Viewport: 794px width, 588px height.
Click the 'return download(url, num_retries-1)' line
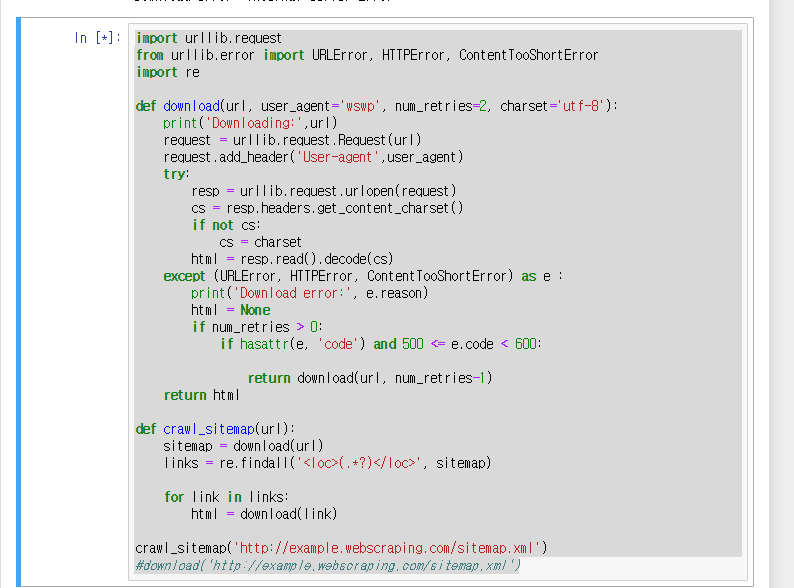pyautogui.click(x=370, y=378)
